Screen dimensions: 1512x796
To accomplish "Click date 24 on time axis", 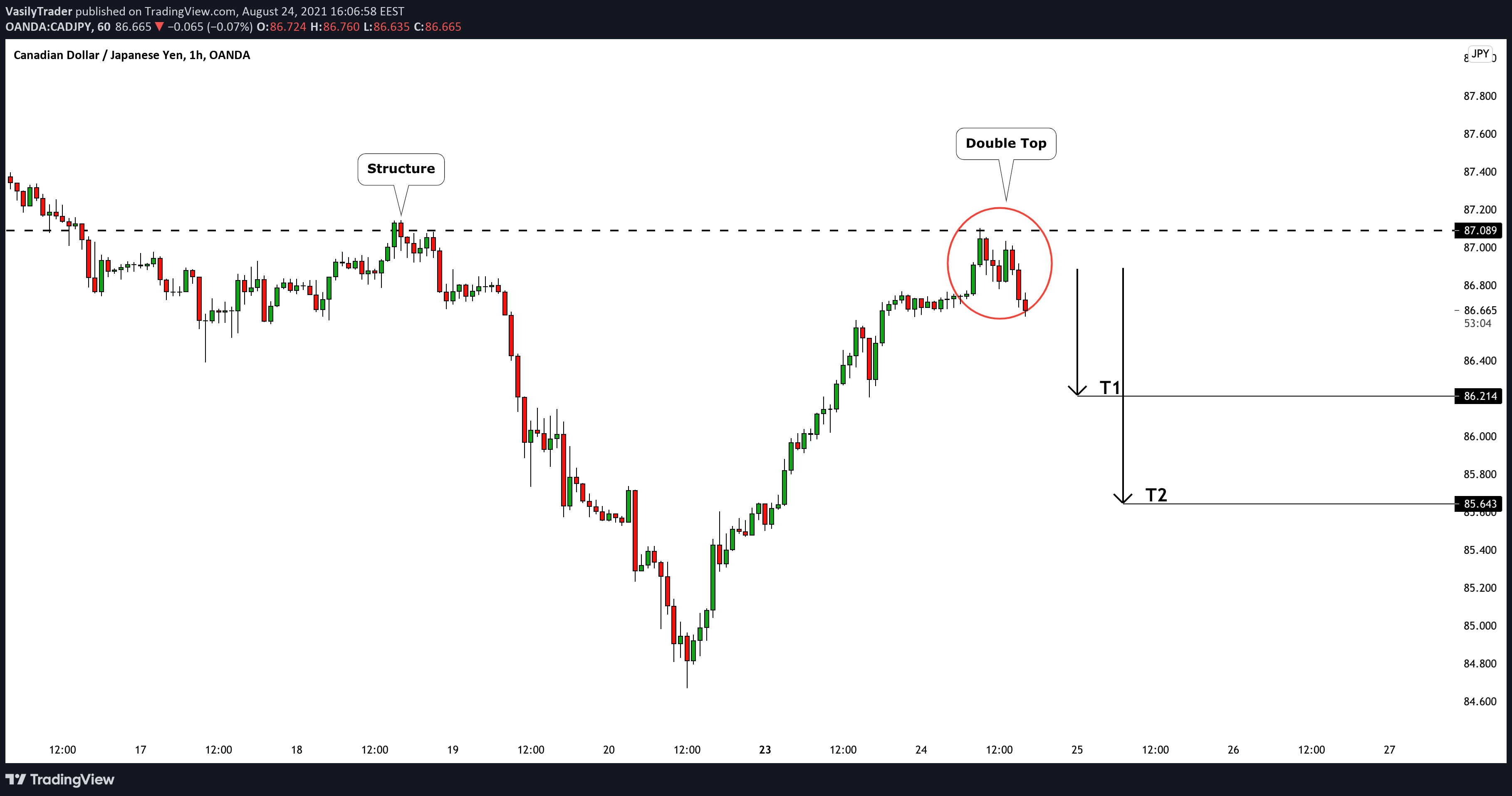I will tap(921, 750).
